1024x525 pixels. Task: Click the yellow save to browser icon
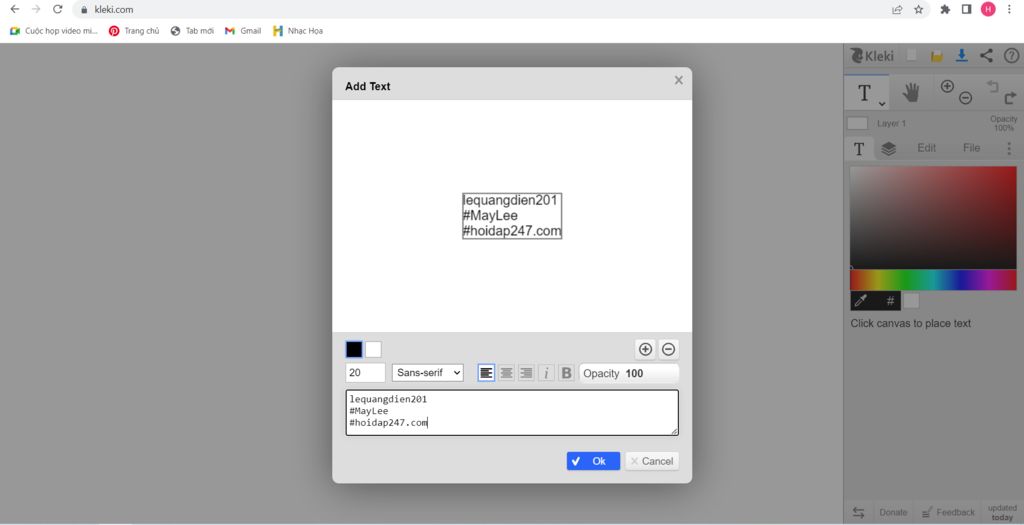pos(936,56)
